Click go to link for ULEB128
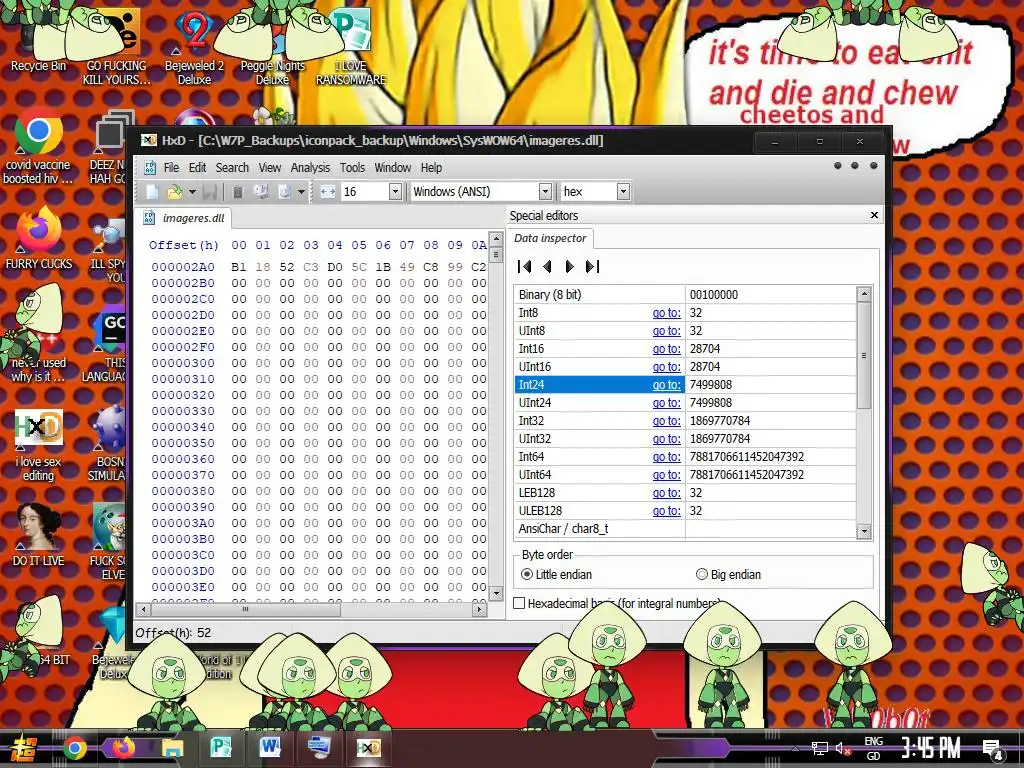The image size is (1024, 768). [666, 511]
